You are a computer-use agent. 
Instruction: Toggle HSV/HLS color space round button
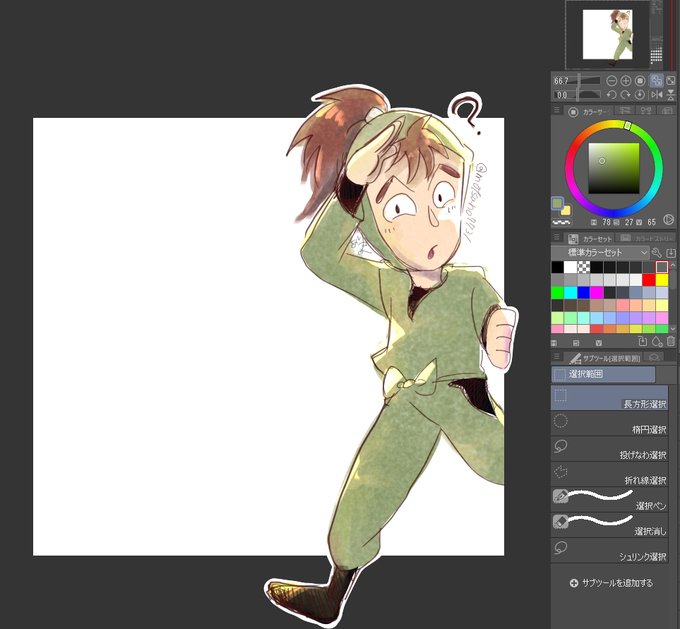click(668, 220)
